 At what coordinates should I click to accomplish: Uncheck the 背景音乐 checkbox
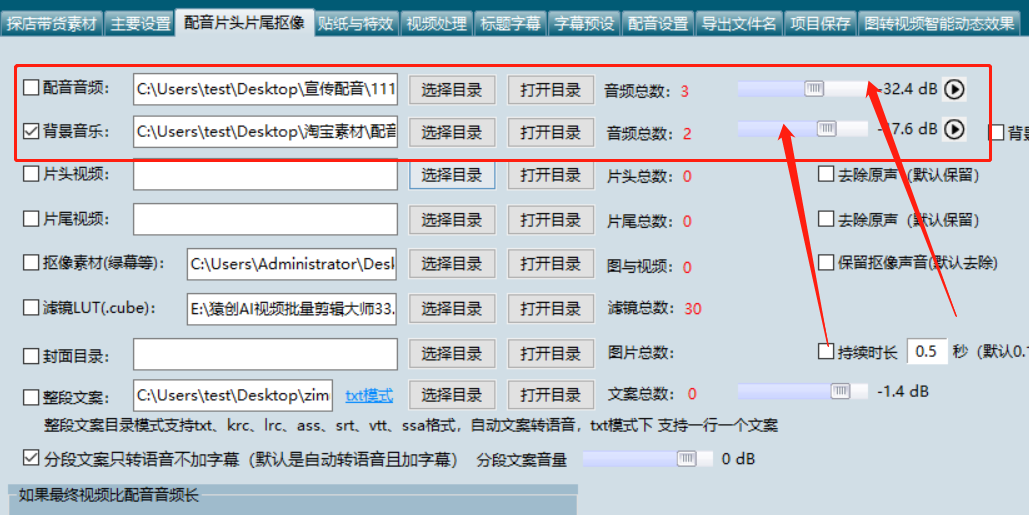pyautogui.click(x=31, y=131)
